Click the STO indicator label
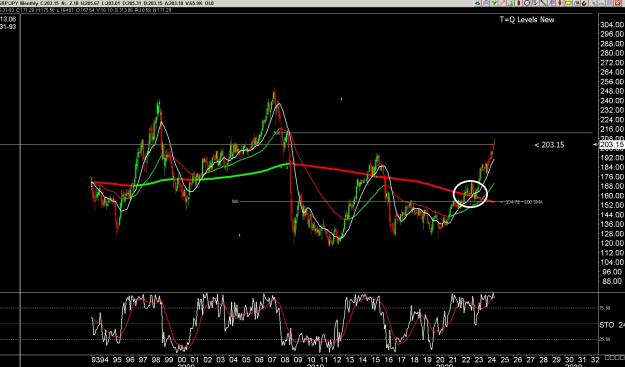The image size is (625, 367). 607,325
